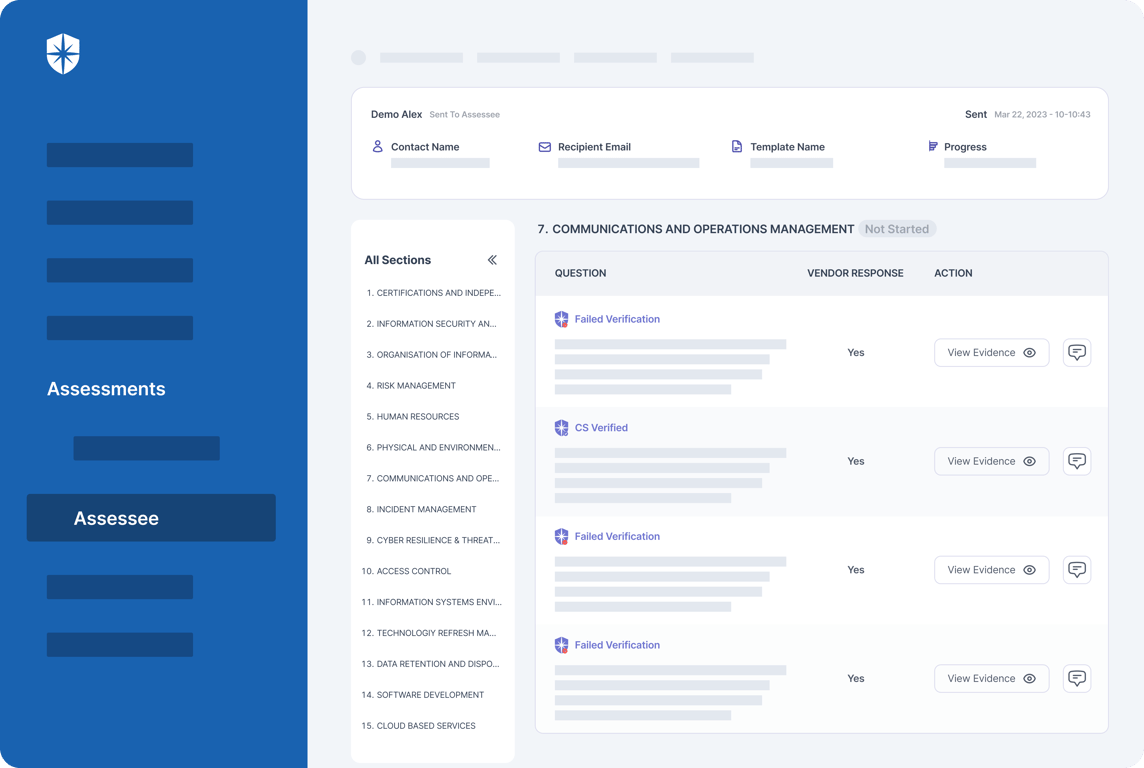Click the first Failed Verification shield icon

[x=561, y=319]
